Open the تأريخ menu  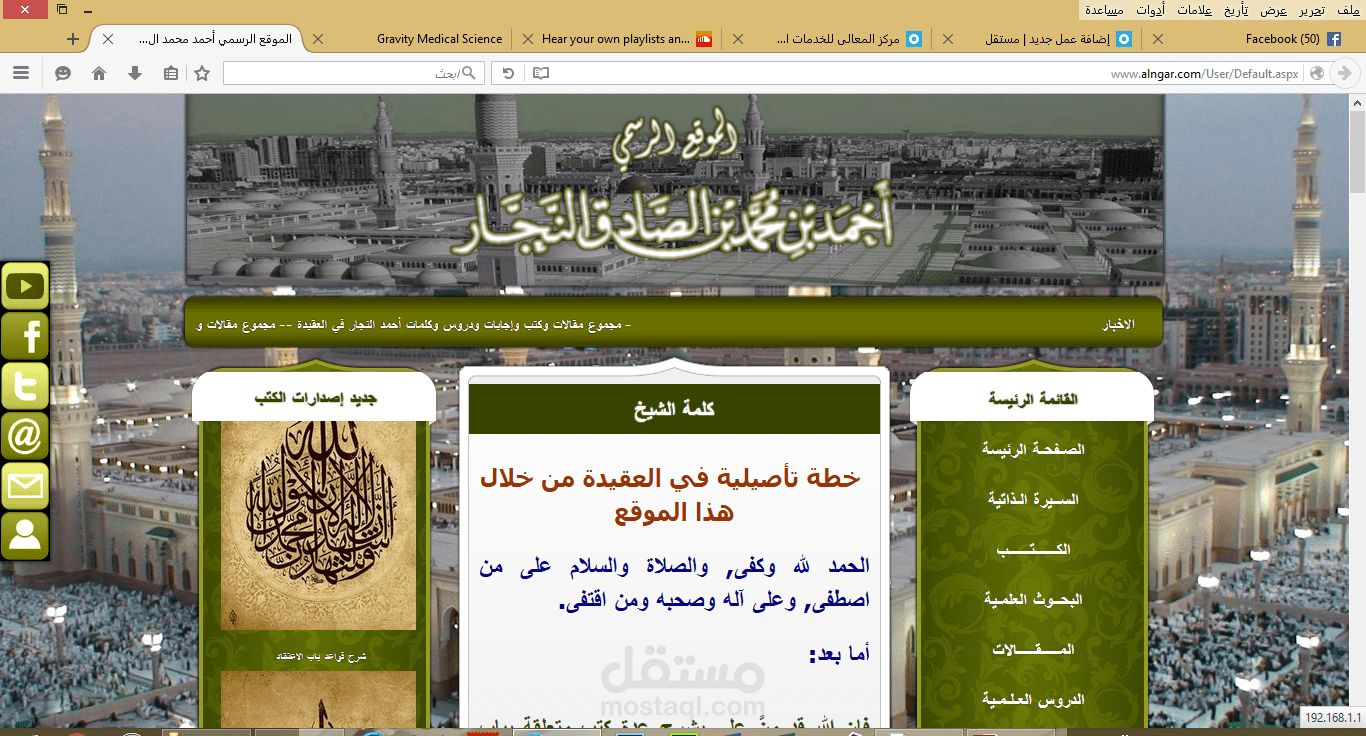[1236, 10]
